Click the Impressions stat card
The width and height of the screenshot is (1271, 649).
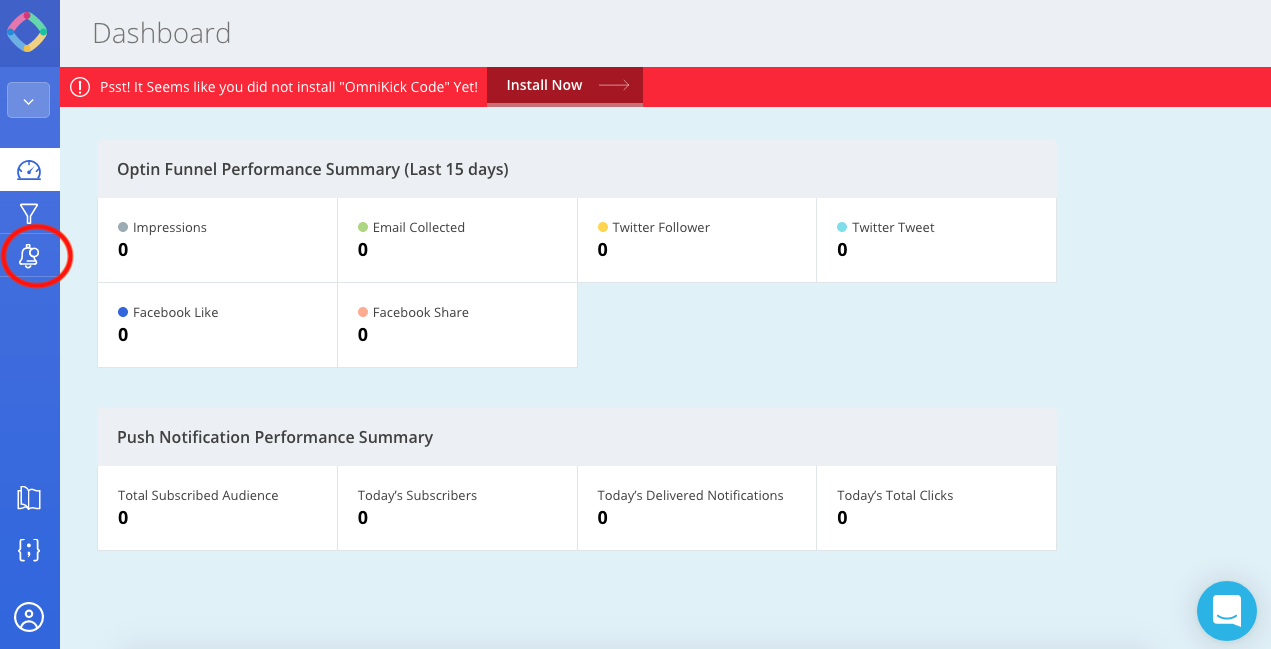[x=217, y=240]
